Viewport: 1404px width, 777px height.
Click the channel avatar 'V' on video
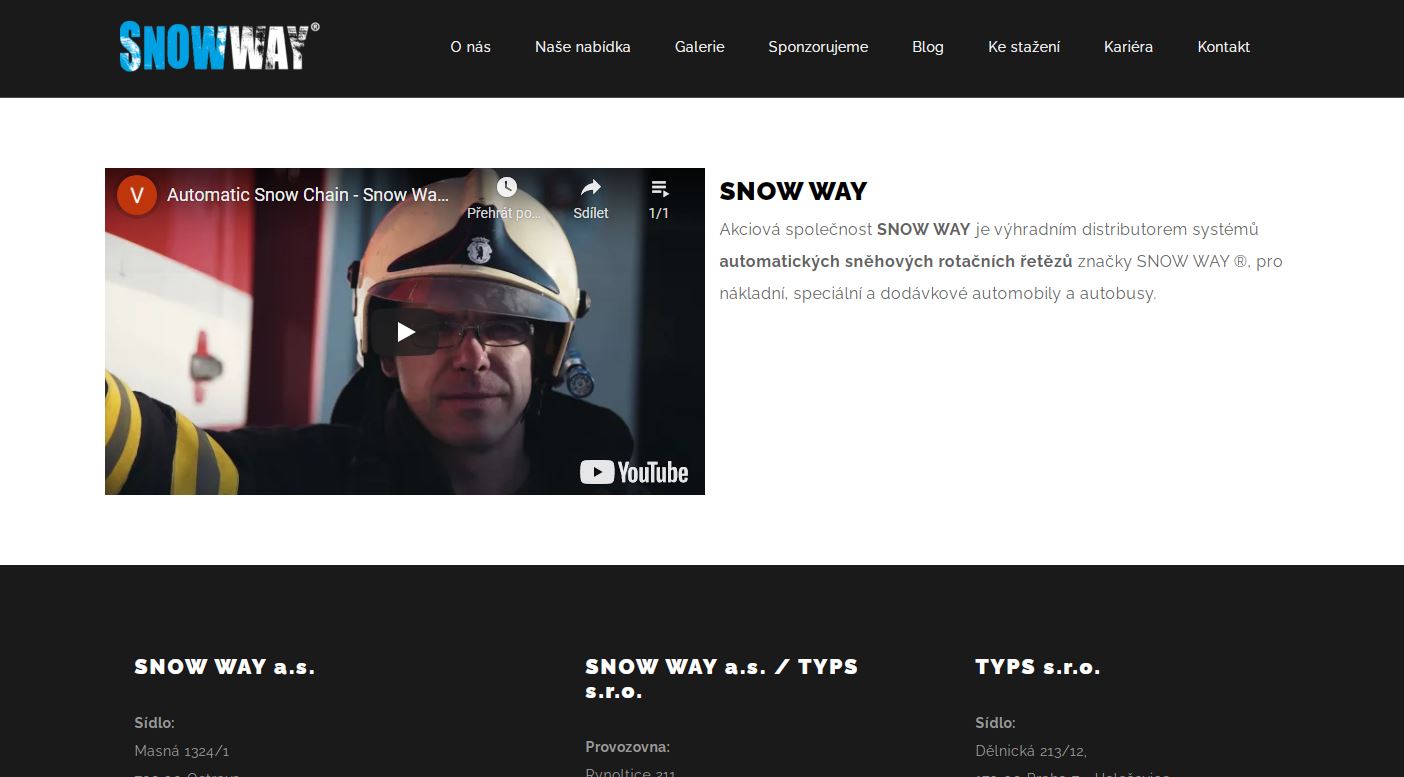coord(137,195)
